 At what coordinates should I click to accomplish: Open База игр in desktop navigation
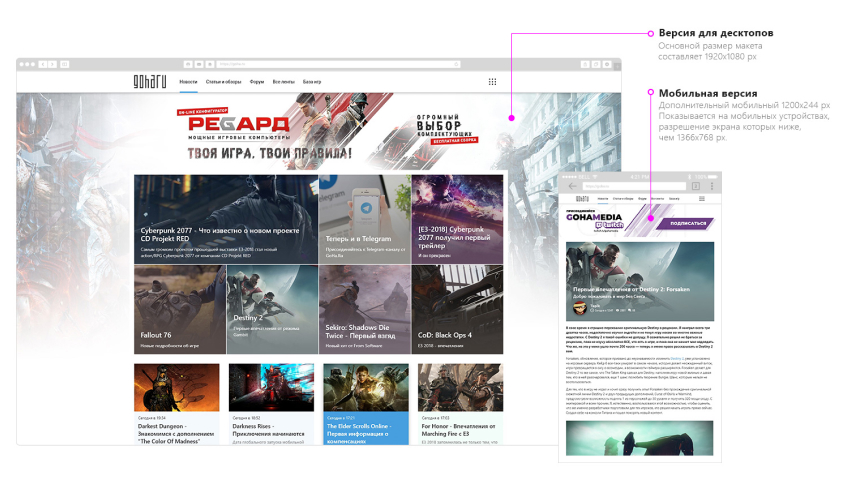[x=312, y=82]
